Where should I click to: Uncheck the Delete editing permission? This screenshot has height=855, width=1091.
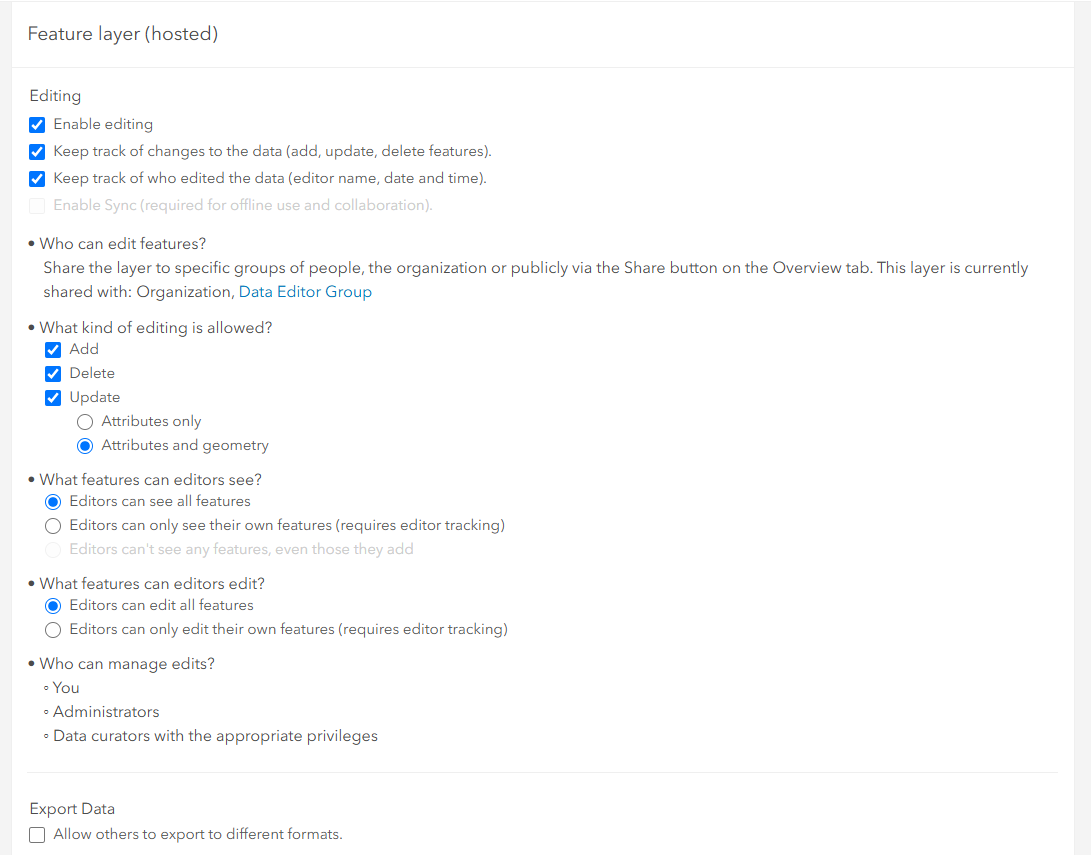[53, 374]
